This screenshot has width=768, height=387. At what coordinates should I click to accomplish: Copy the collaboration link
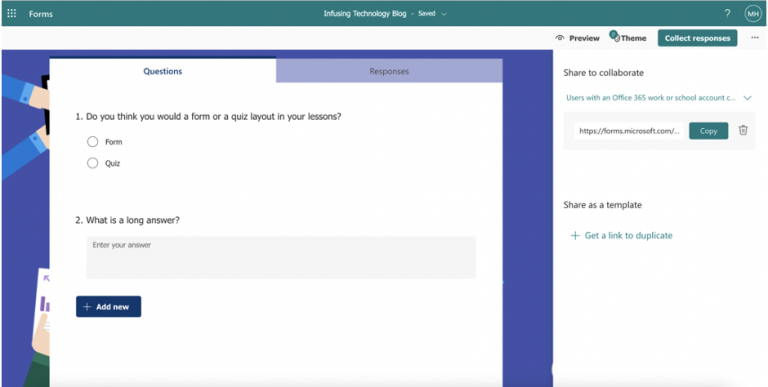[708, 131]
